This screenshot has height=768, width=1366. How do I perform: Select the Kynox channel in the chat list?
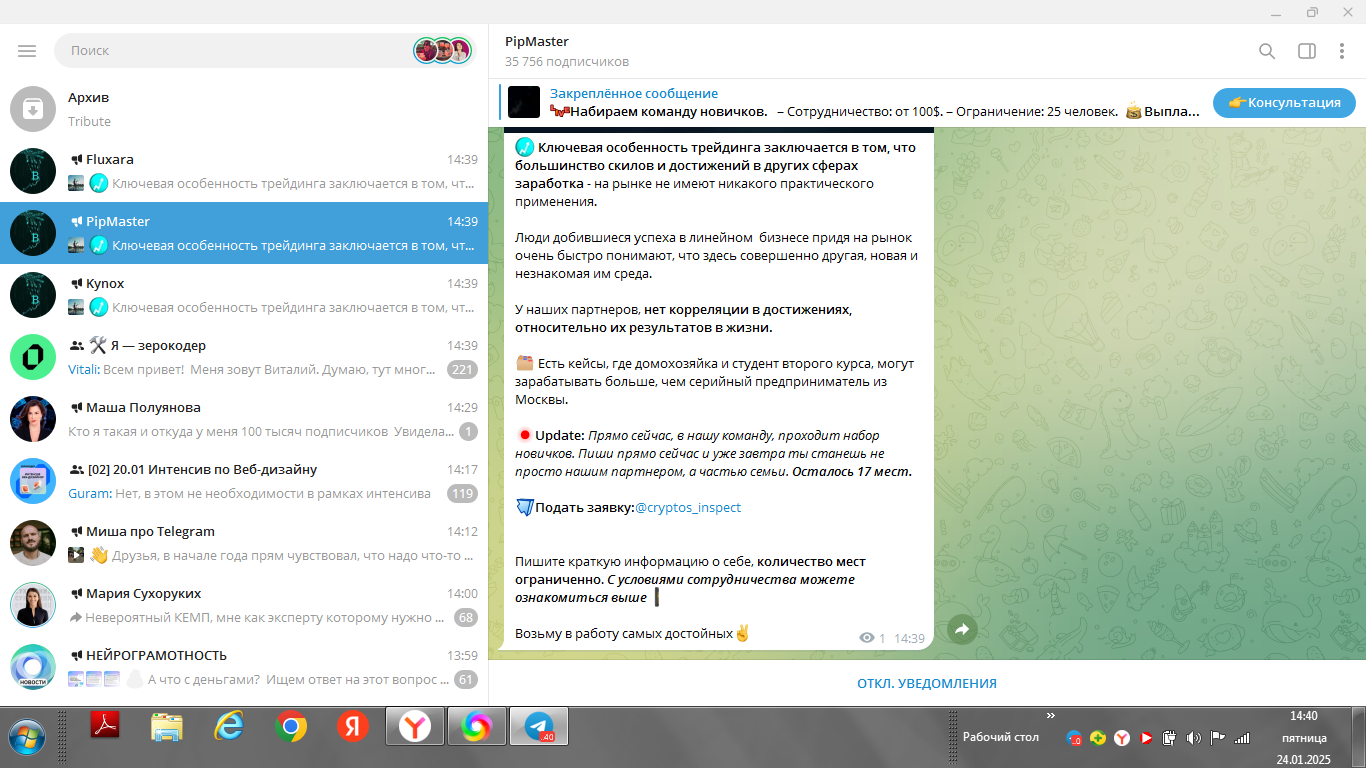pyautogui.click(x=244, y=295)
